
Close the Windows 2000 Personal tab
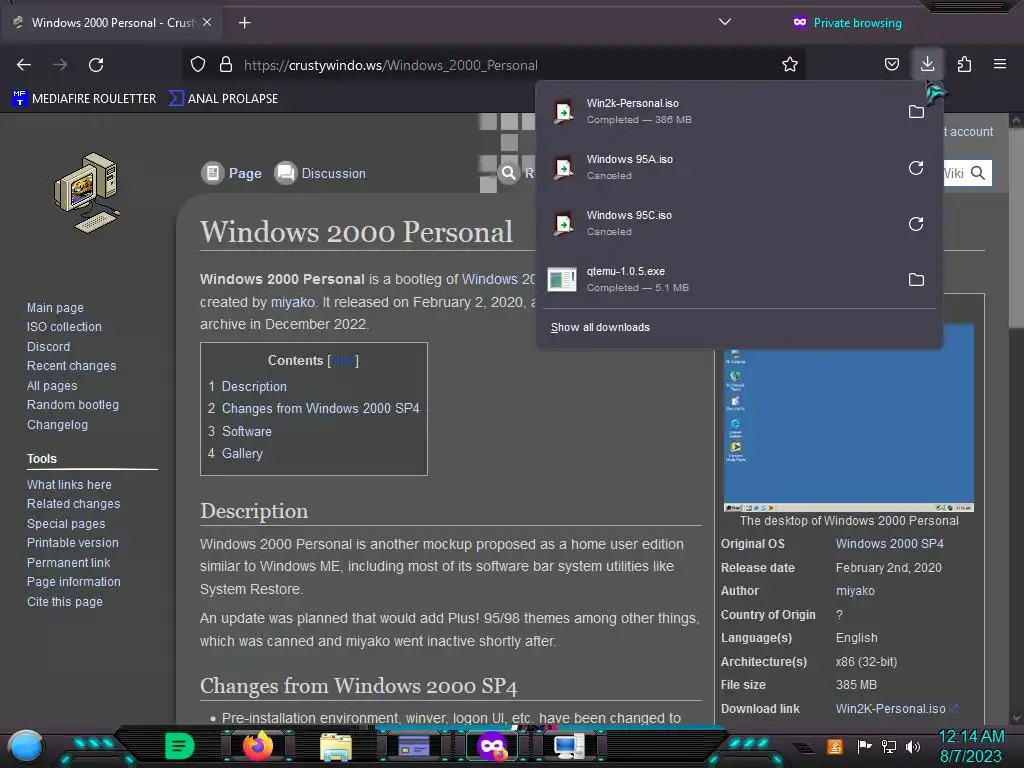(x=207, y=22)
